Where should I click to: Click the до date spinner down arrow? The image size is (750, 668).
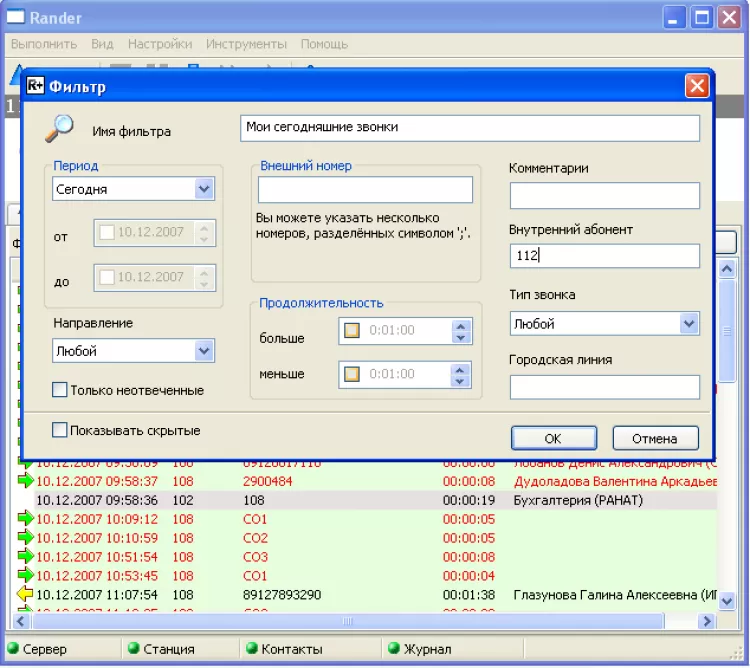204,284
